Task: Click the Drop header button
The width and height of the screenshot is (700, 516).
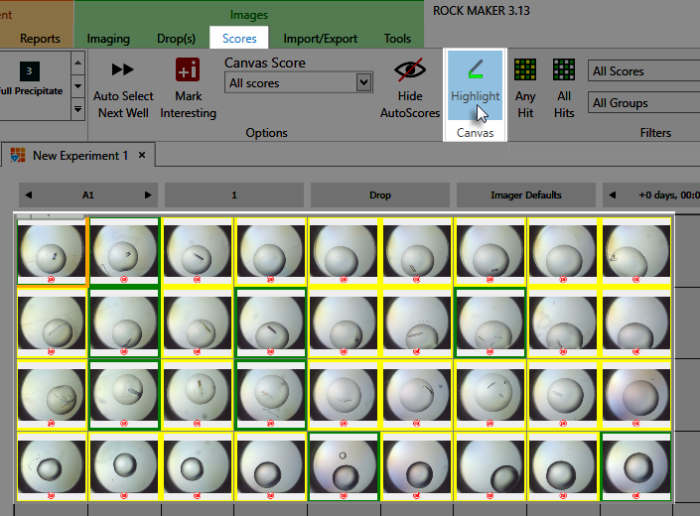Action: coord(380,195)
